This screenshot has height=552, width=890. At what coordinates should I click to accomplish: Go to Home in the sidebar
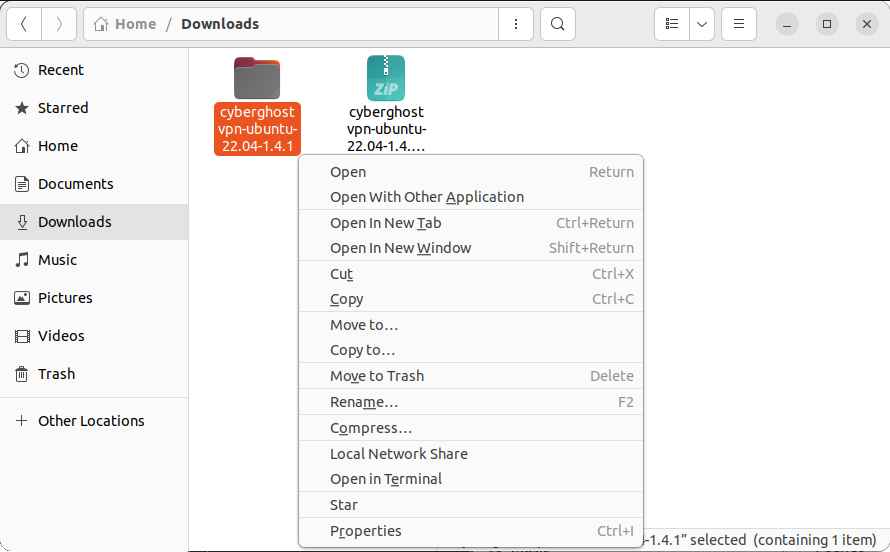pyautogui.click(x=94, y=146)
